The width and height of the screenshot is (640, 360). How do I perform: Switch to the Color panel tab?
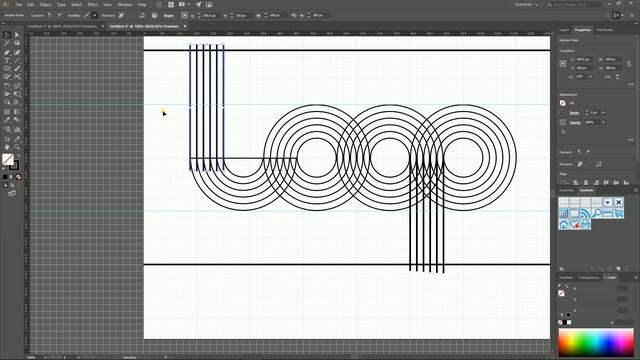[610, 278]
